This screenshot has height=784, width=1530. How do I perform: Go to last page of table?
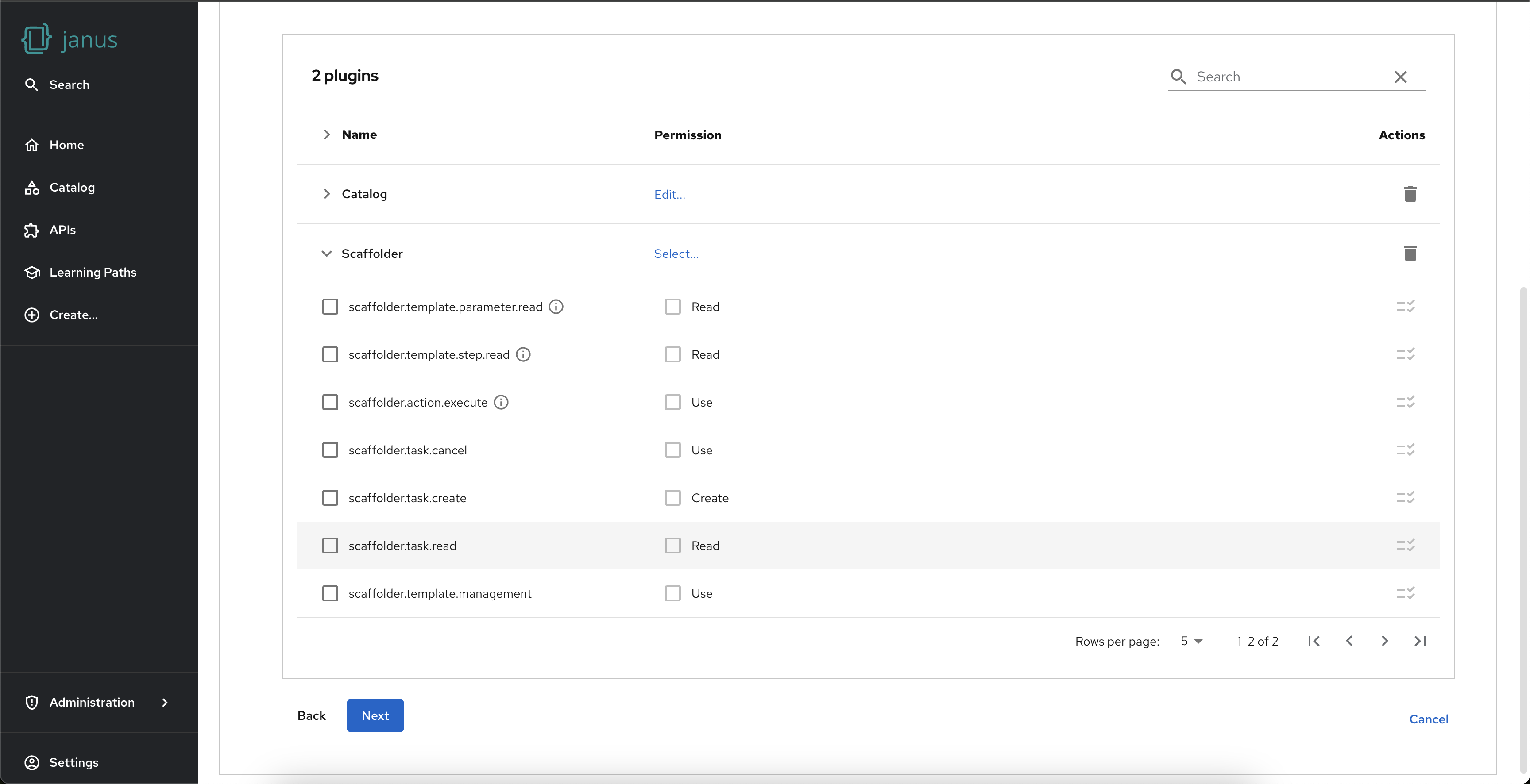click(x=1419, y=641)
